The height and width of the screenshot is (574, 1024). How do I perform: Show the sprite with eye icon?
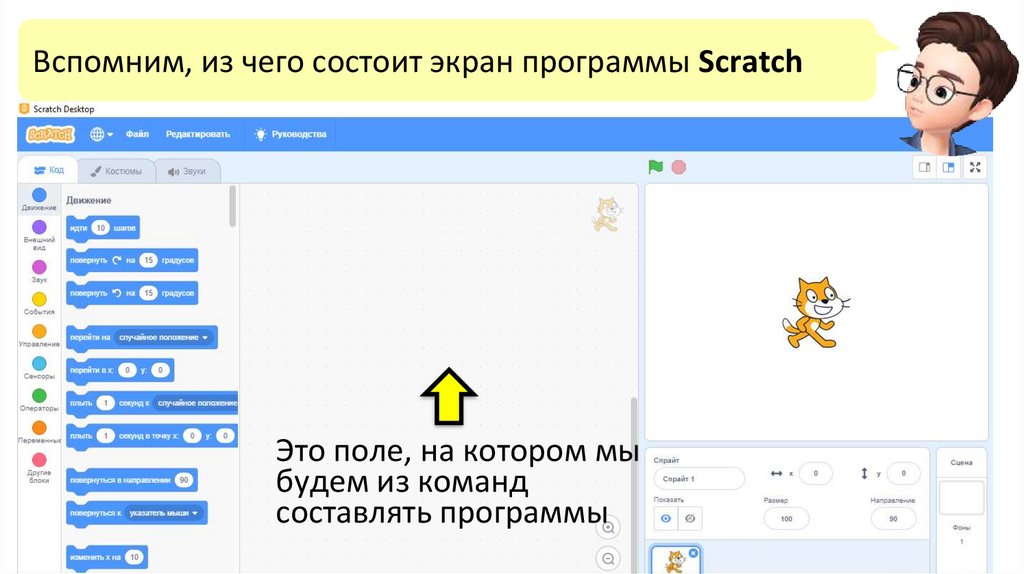coord(665,518)
